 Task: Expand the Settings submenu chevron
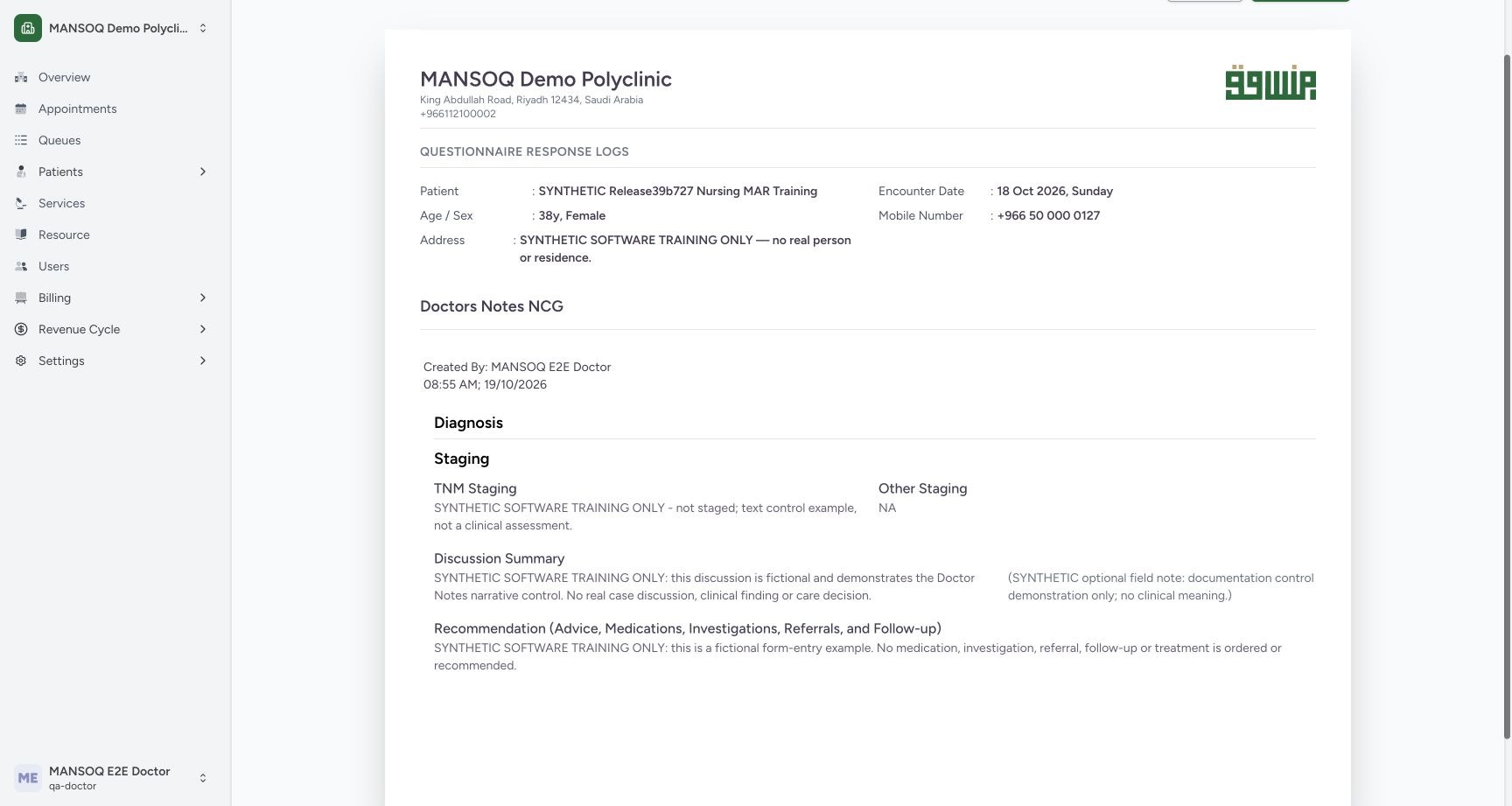point(203,361)
